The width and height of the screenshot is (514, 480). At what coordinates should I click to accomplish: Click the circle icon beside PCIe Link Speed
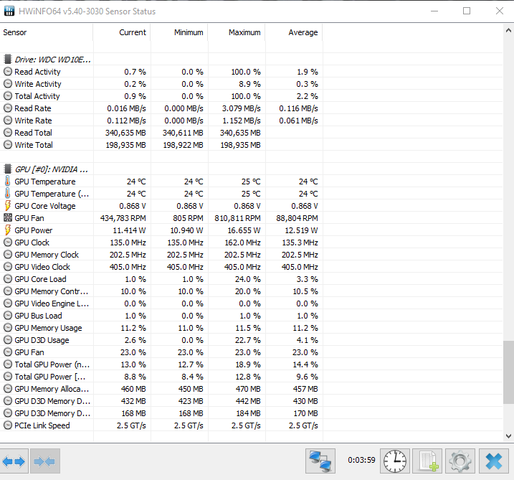tap(7, 425)
